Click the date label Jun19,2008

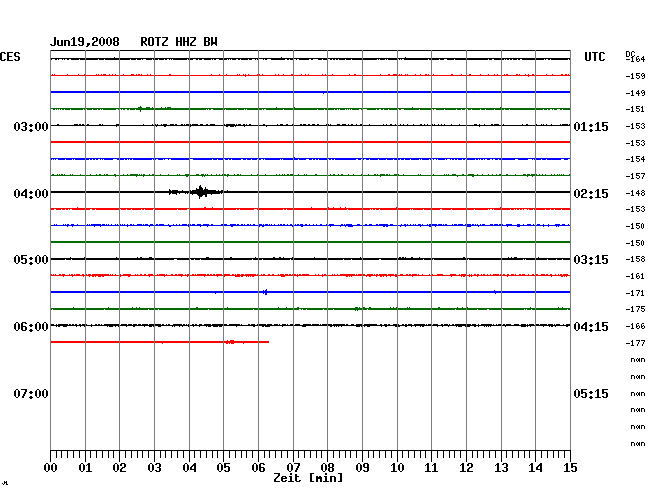[x=85, y=42]
